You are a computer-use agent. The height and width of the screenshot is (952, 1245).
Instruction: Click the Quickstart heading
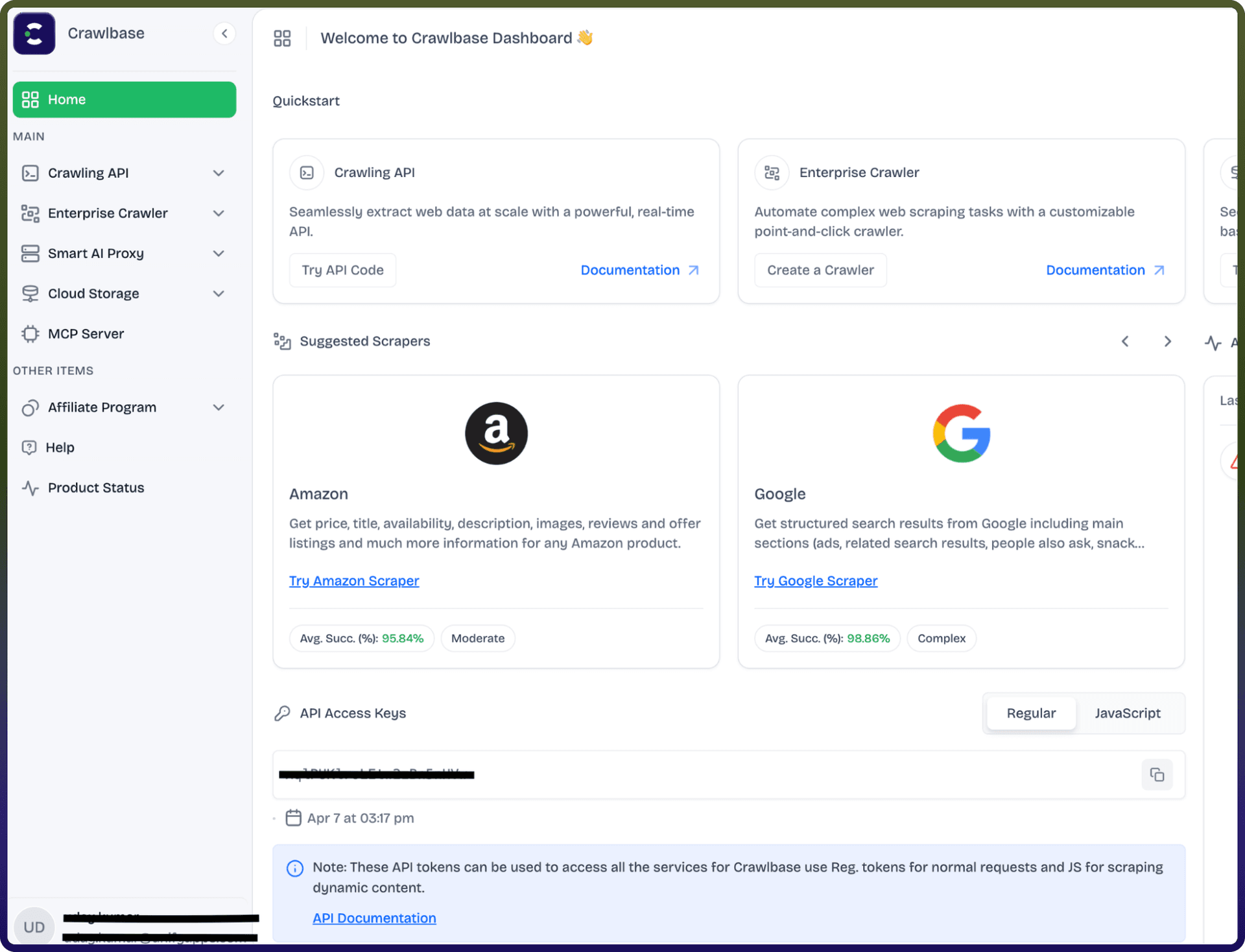[x=306, y=101]
